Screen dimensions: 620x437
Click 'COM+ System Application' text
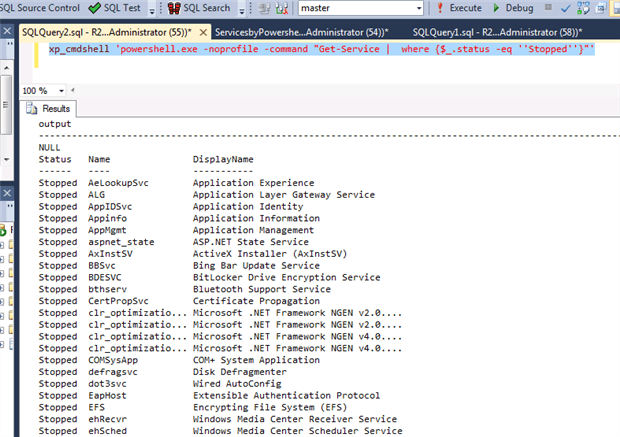(x=256, y=360)
